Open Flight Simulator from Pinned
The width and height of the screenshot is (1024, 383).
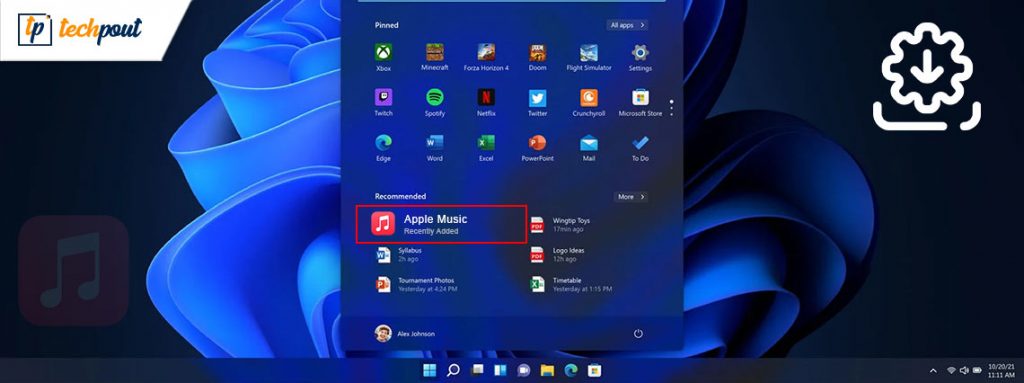[x=588, y=58]
